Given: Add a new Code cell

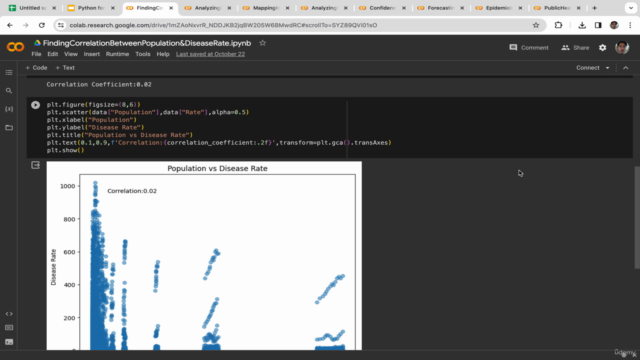Looking at the screenshot, I should pyautogui.click(x=36, y=68).
